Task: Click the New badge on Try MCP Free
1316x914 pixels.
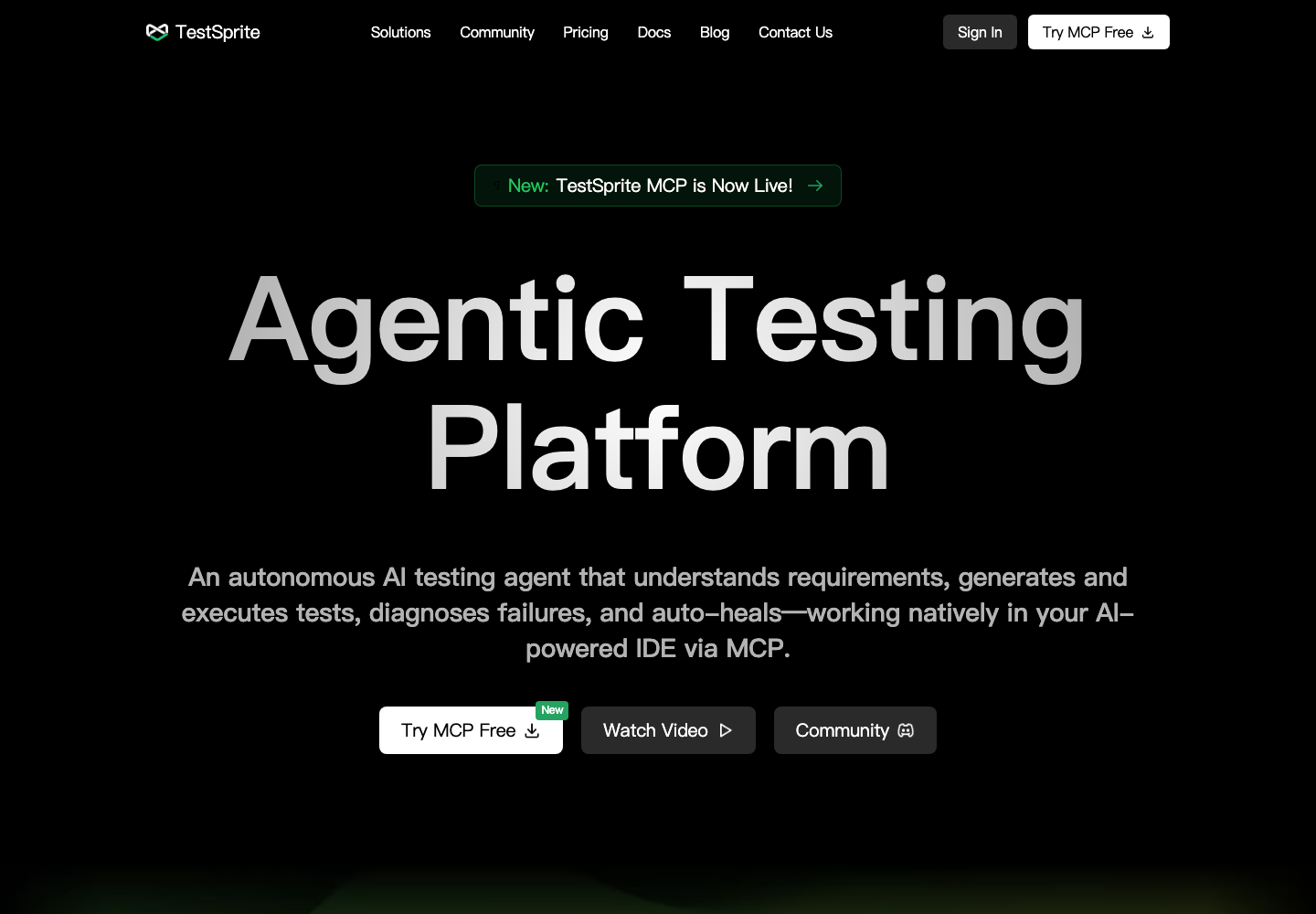Action: coord(552,710)
